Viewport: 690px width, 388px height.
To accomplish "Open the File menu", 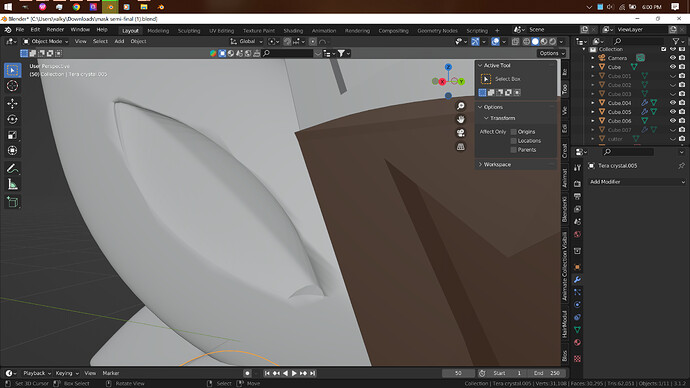I will 20,30.
